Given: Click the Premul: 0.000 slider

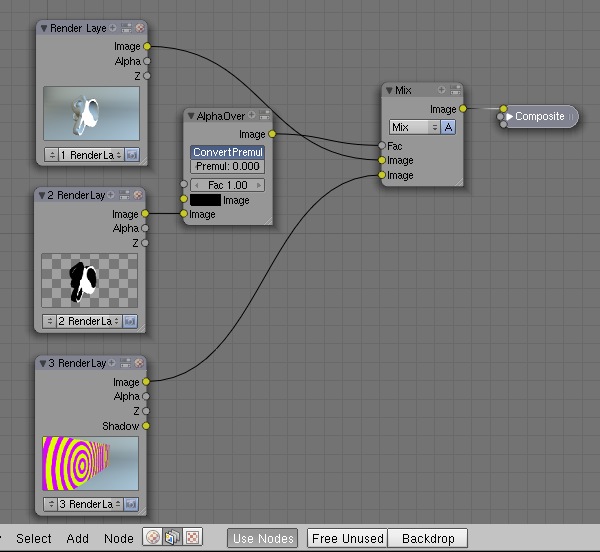Looking at the screenshot, I should (228, 166).
